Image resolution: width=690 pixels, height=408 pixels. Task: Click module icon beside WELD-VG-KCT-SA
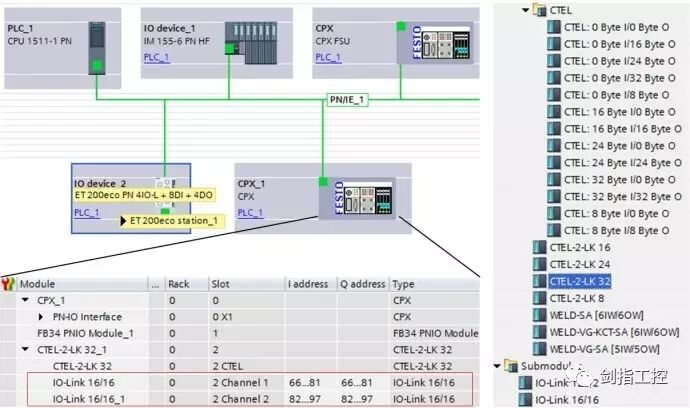(x=540, y=332)
